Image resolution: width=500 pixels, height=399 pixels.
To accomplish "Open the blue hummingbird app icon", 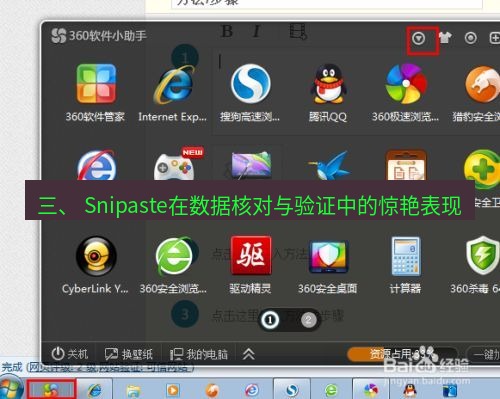I will coord(329,165).
